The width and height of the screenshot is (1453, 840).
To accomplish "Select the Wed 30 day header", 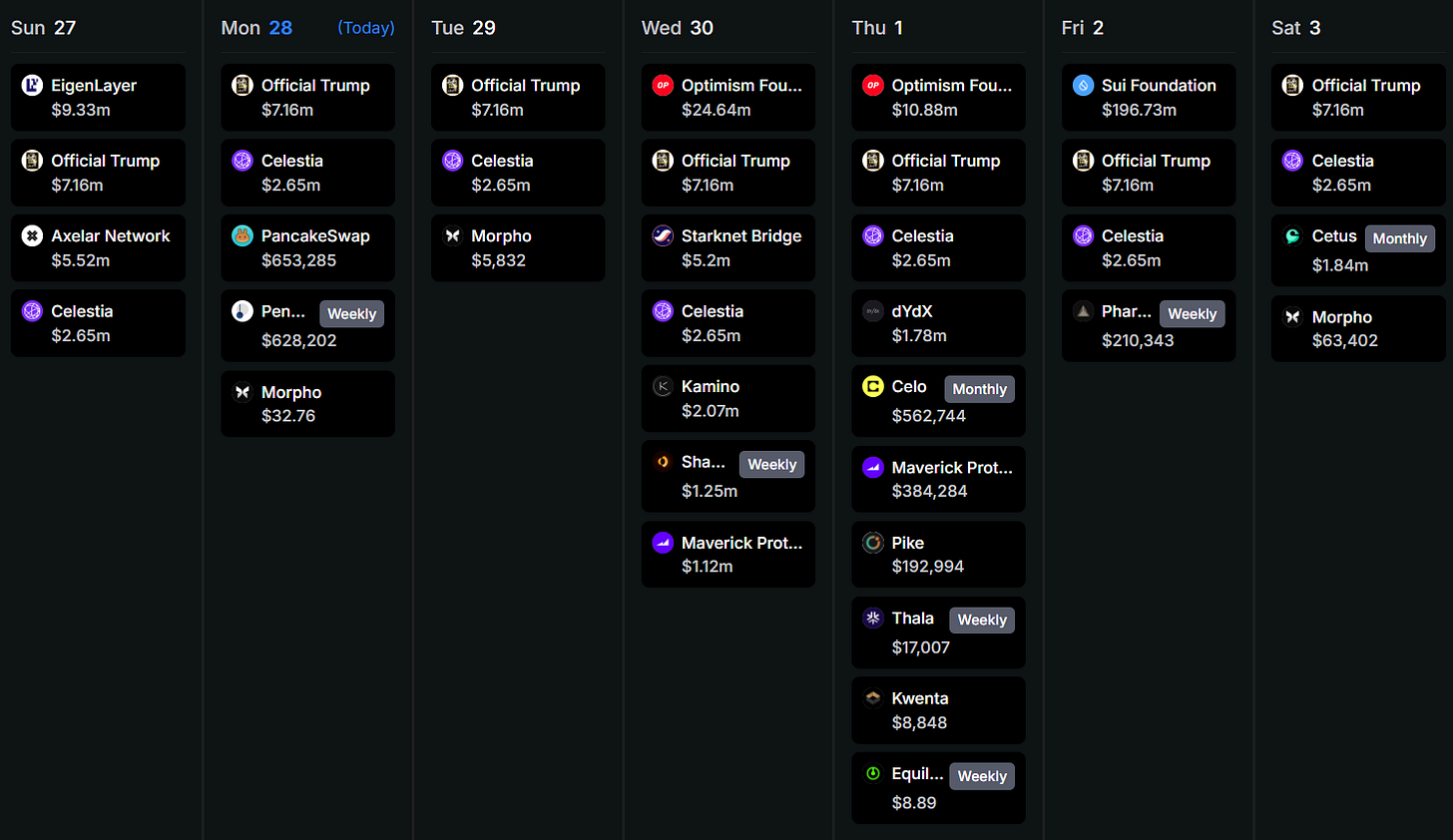I will 678,28.
